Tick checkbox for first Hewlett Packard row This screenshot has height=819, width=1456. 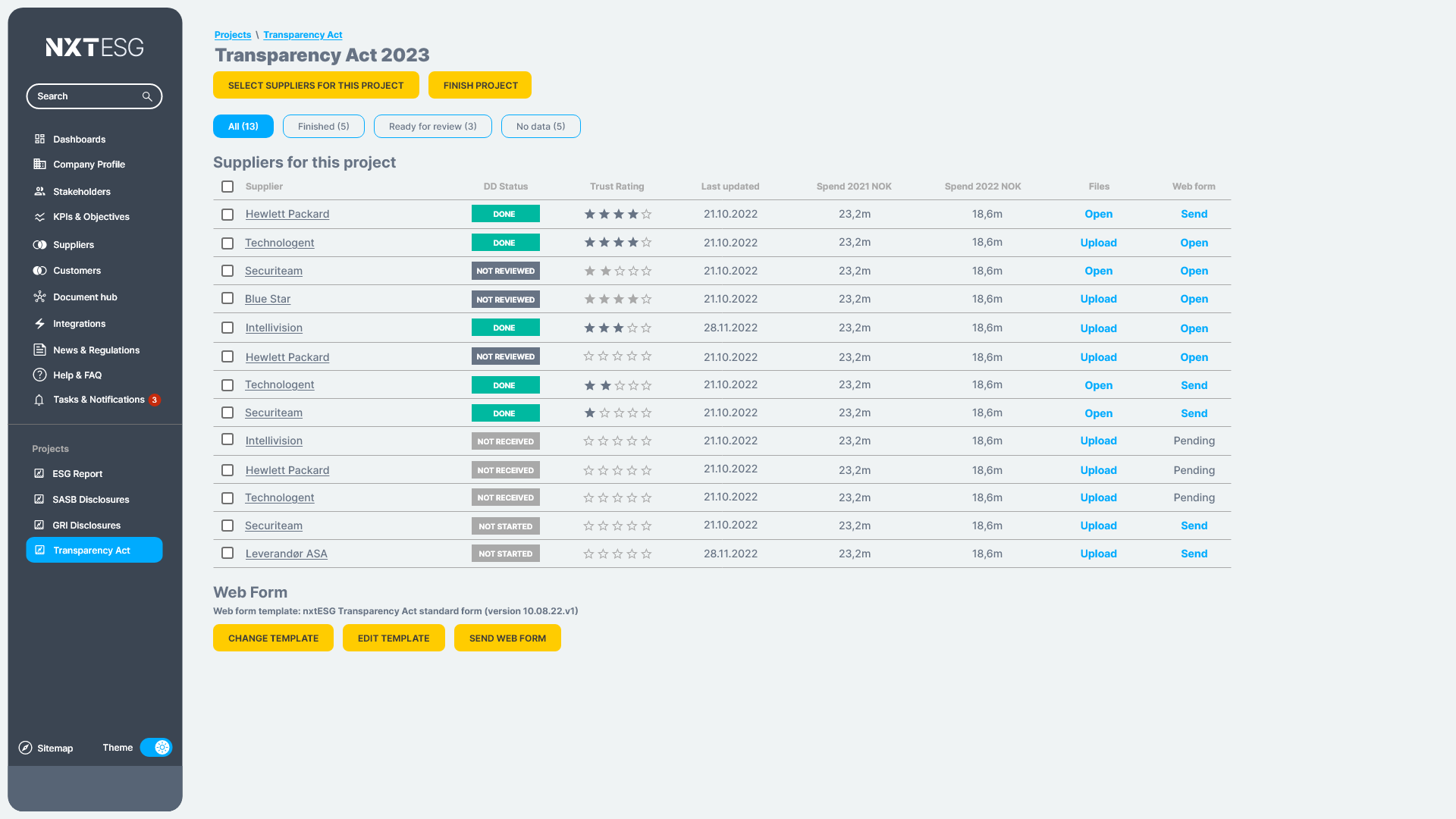pyautogui.click(x=227, y=214)
